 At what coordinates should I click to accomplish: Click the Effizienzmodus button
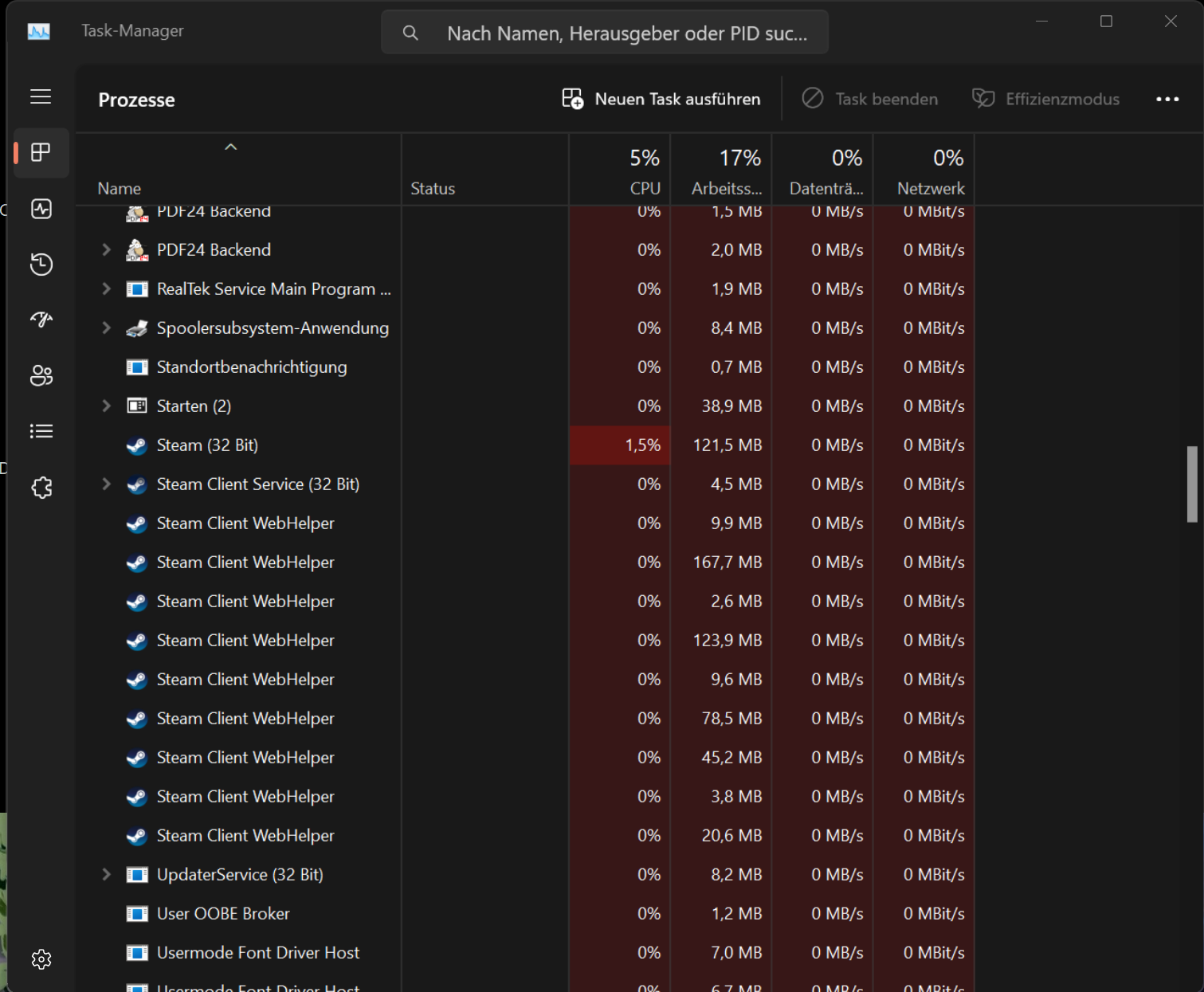tap(1046, 99)
